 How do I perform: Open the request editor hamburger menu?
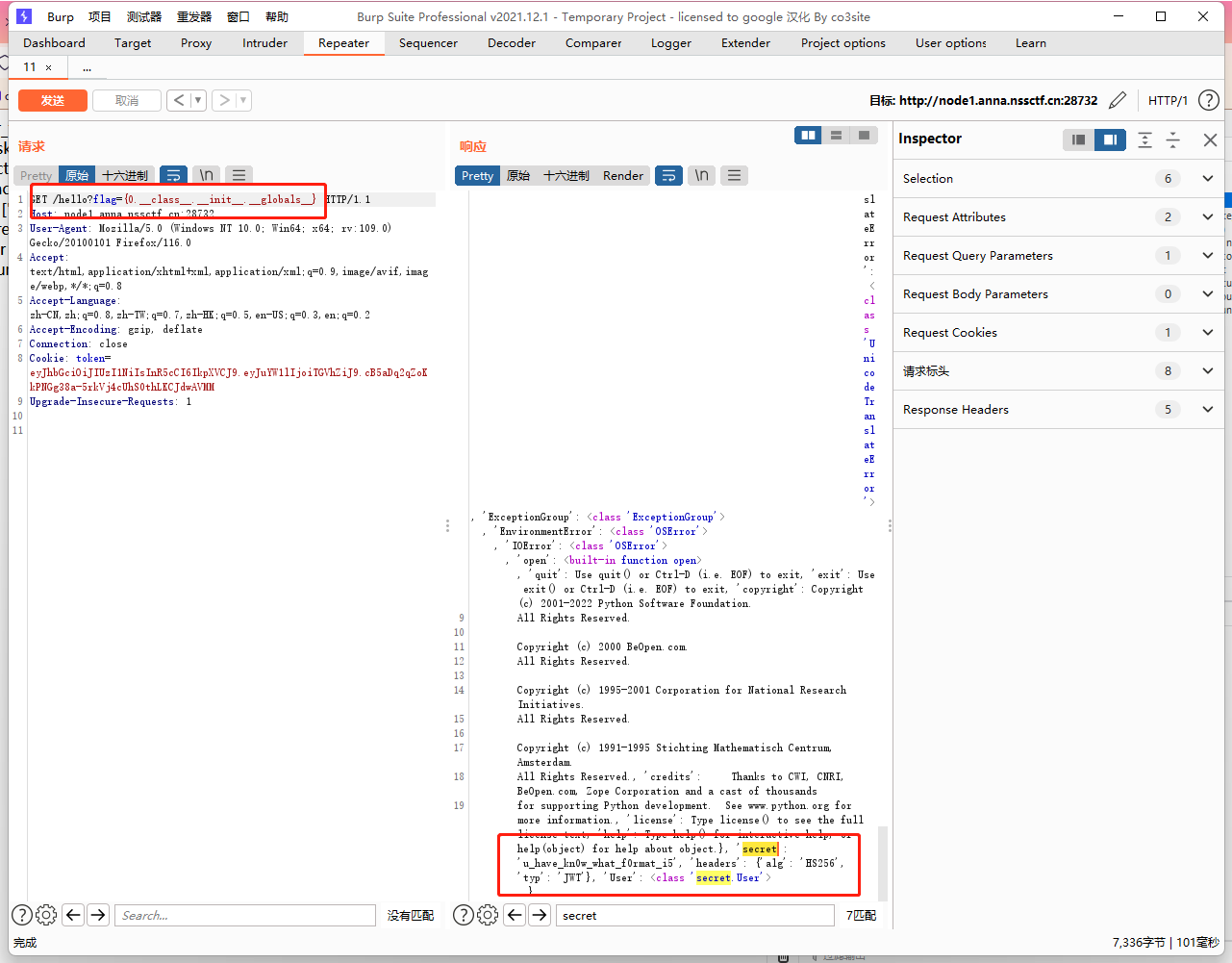239,175
